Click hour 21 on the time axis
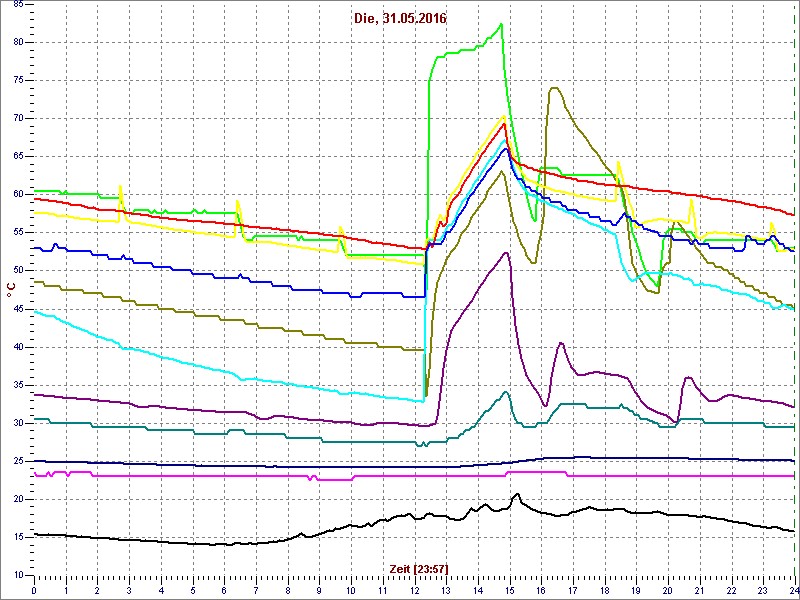Image resolution: width=800 pixels, height=600 pixels. coord(700,591)
